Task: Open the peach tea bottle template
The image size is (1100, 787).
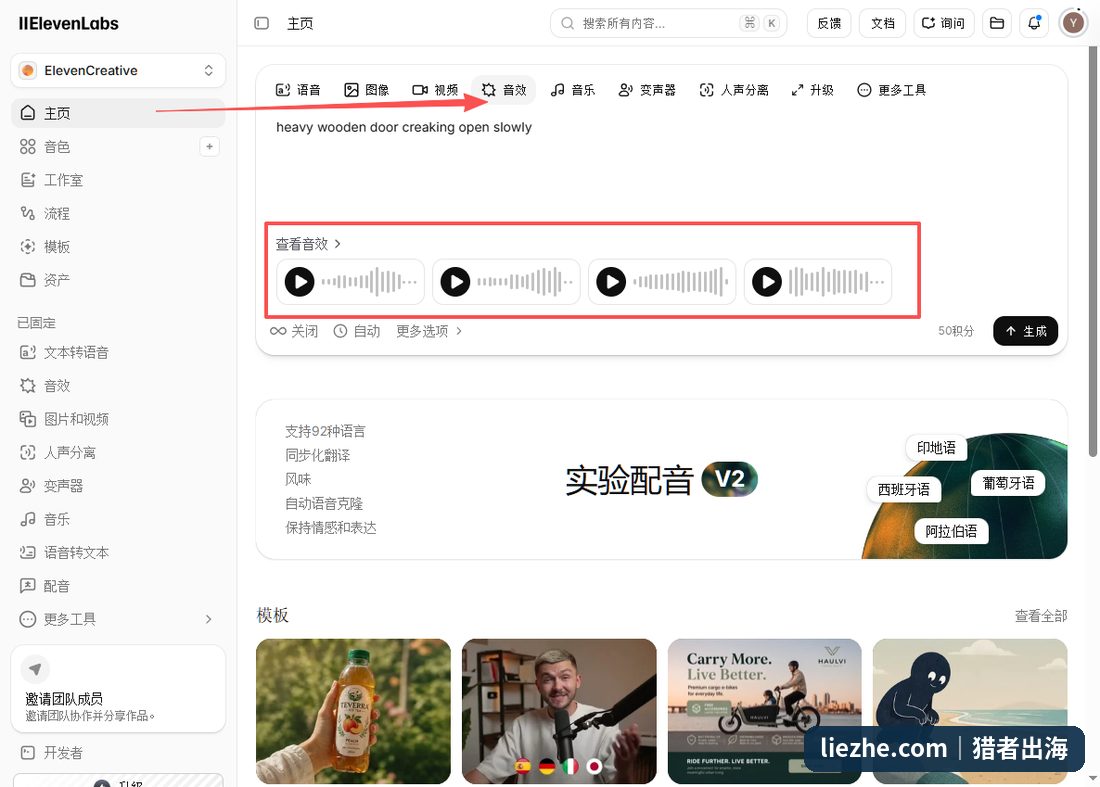Action: 354,711
